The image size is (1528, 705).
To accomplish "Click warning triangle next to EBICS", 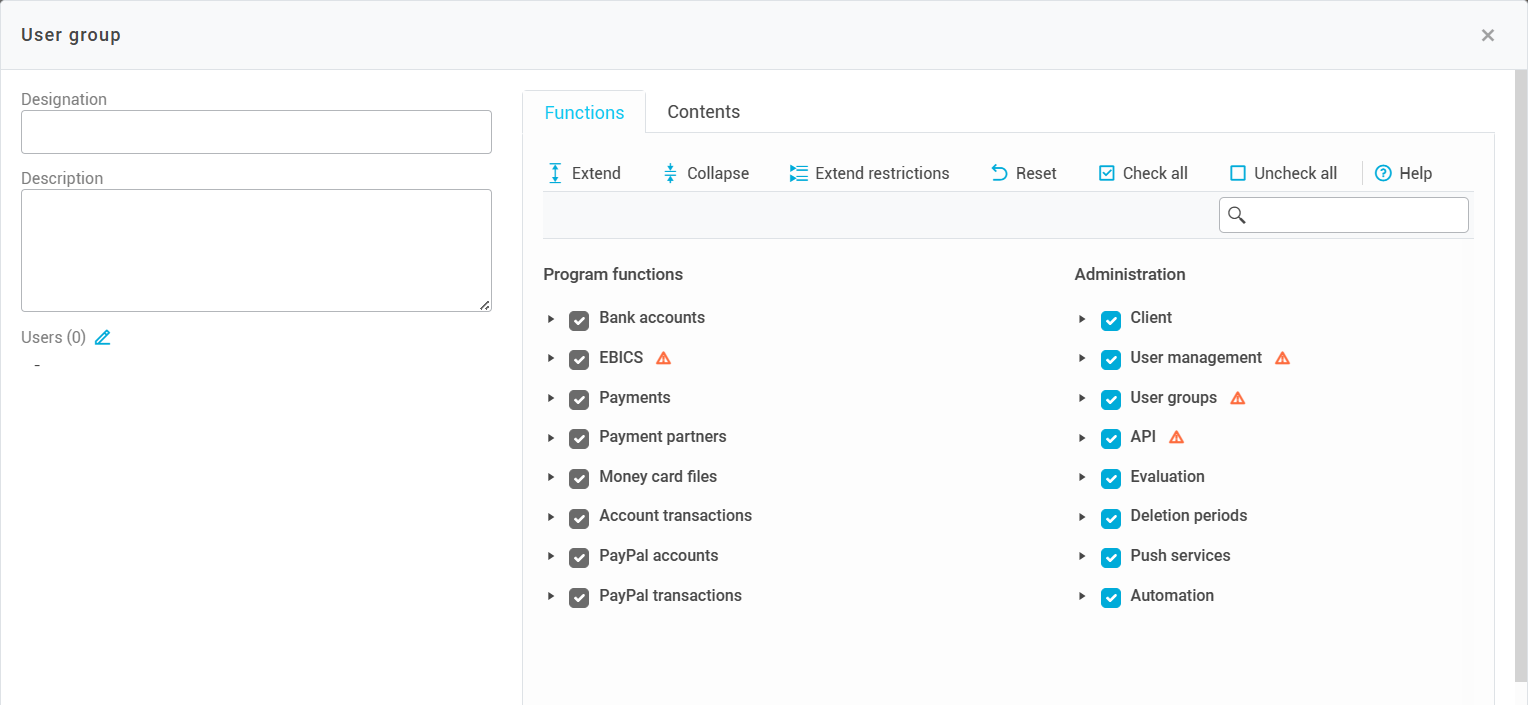I will tap(663, 358).
